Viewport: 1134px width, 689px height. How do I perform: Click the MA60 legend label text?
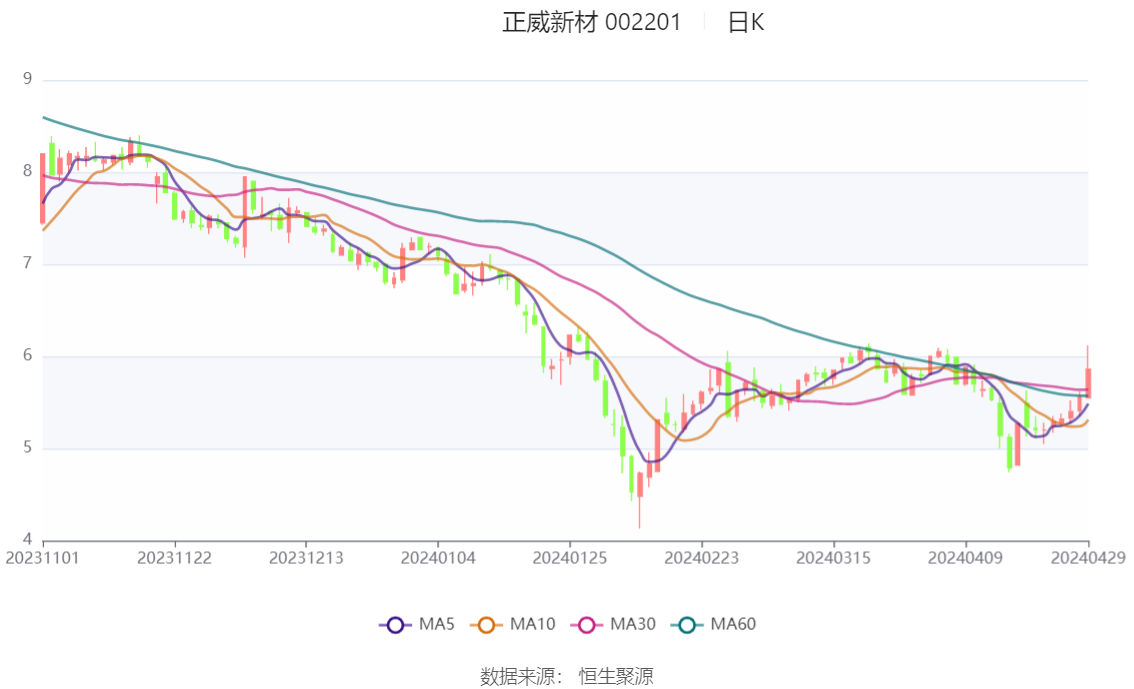(733, 624)
